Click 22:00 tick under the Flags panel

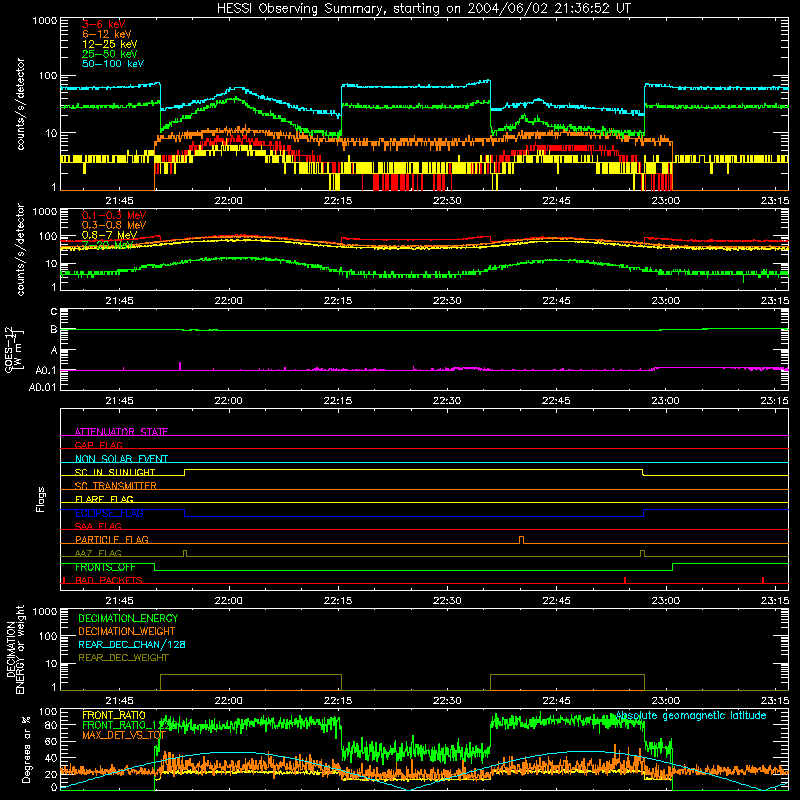[x=229, y=601]
